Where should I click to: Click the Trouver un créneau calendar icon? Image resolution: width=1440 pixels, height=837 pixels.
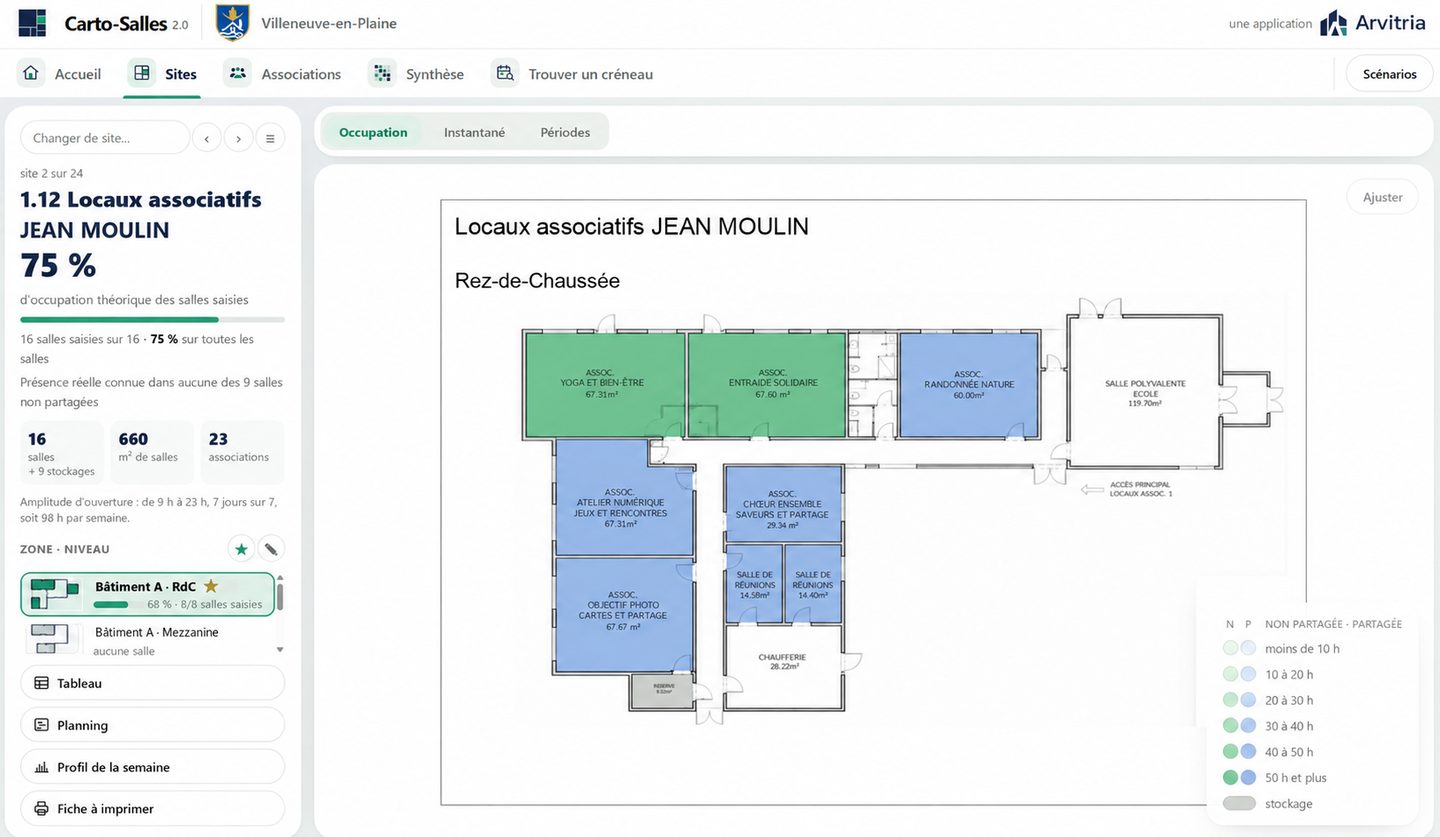coord(505,73)
